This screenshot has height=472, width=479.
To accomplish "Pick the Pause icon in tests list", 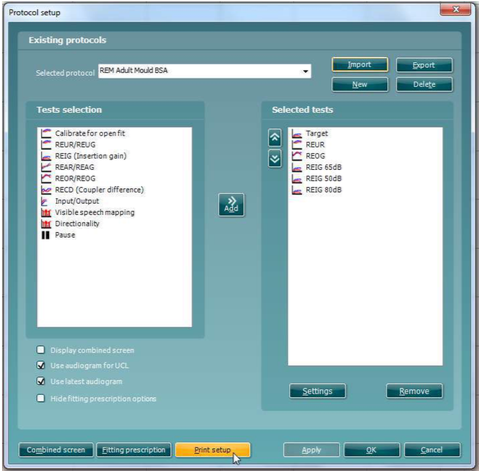I will (46, 235).
